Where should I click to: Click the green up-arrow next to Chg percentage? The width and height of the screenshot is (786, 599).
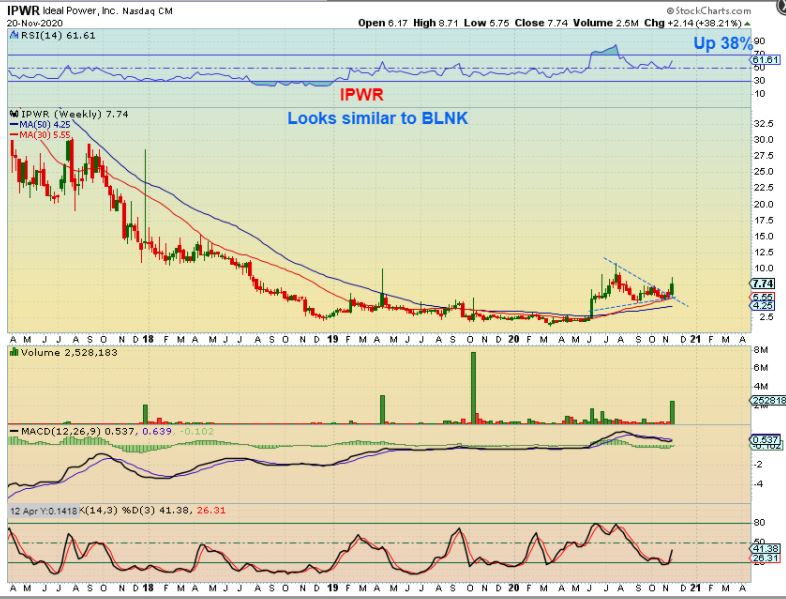[x=747, y=24]
